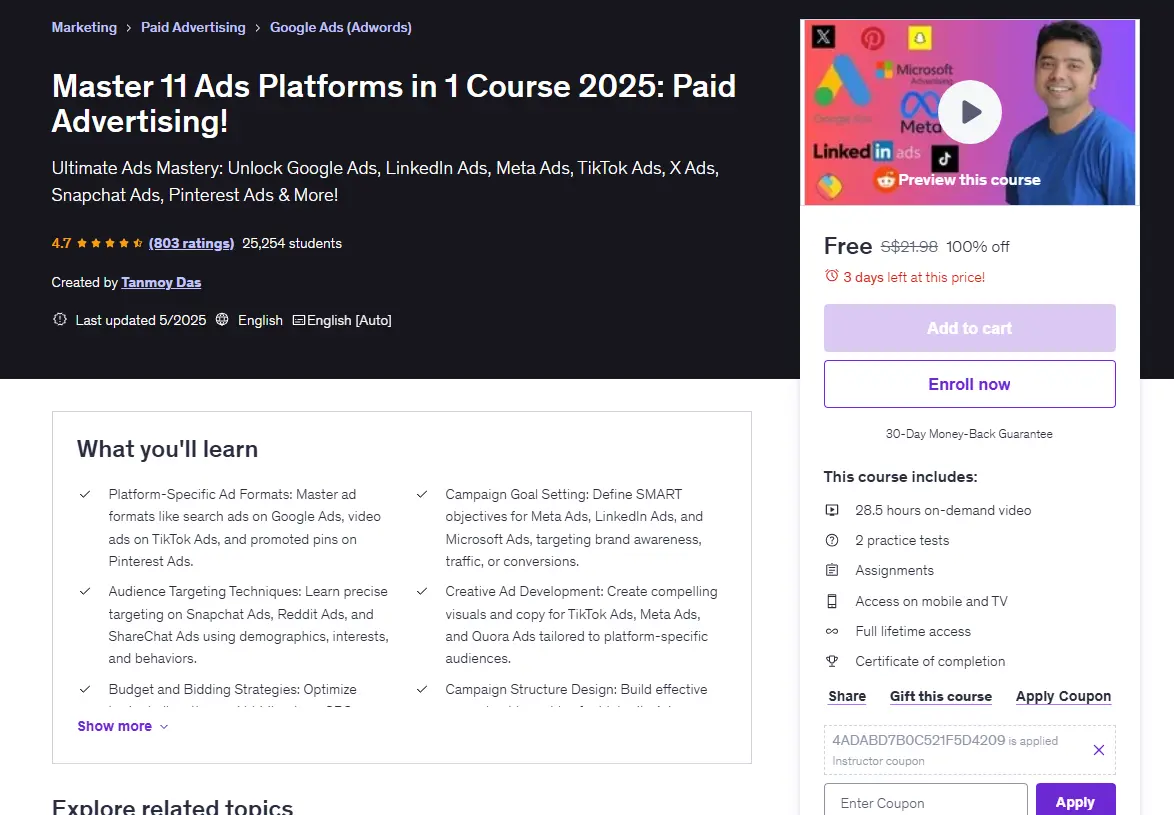Click the X logo in preview thumbnail

pos(824,36)
